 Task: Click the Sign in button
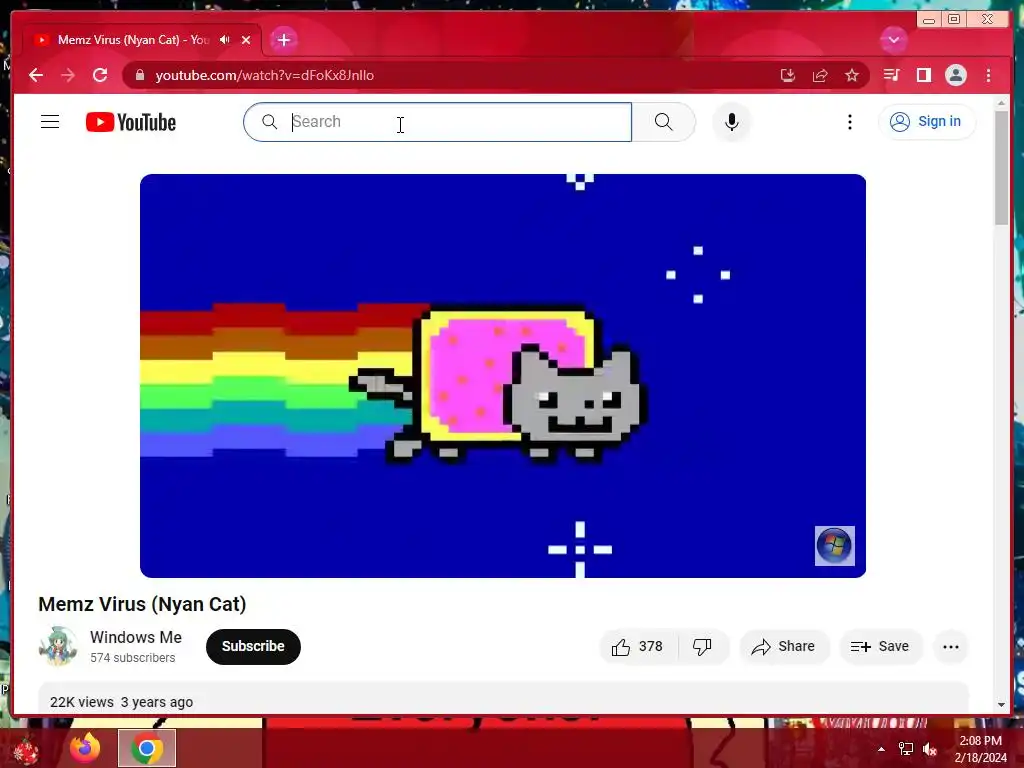pyautogui.click(x=927, y=121)
